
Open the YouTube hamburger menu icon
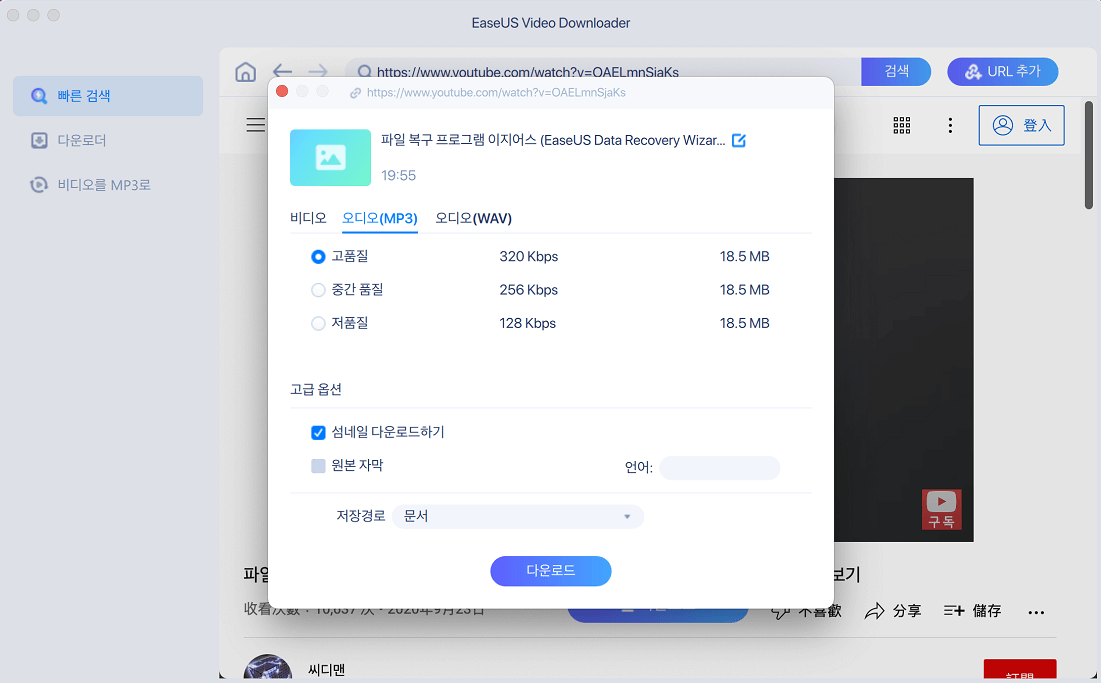pyautogui.click(x=256, y=125)
